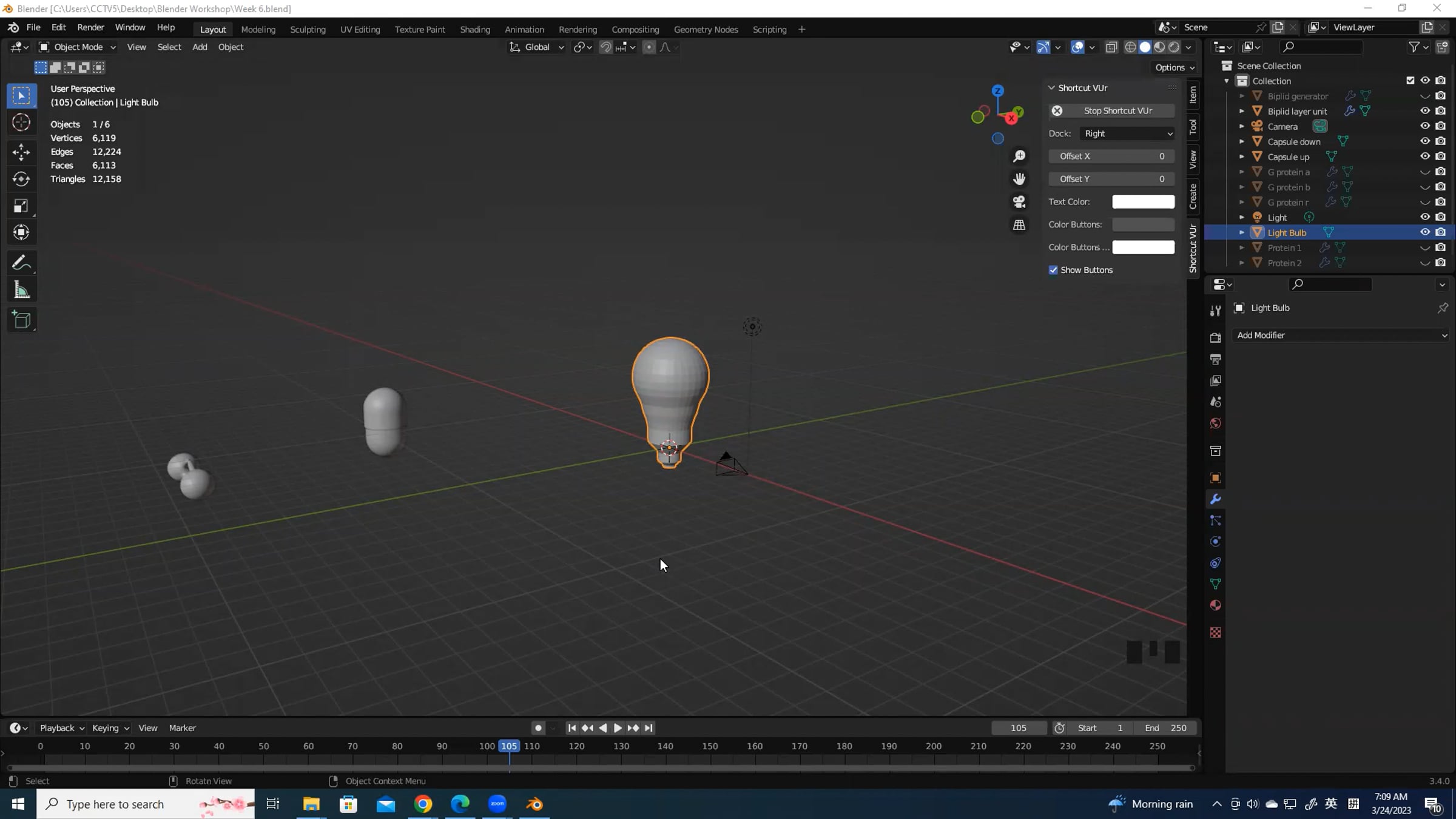The width and height of the screenshot is (1456, 819).
Task: Open the Modifier wrench properties tab
Action: (1215, 499)
